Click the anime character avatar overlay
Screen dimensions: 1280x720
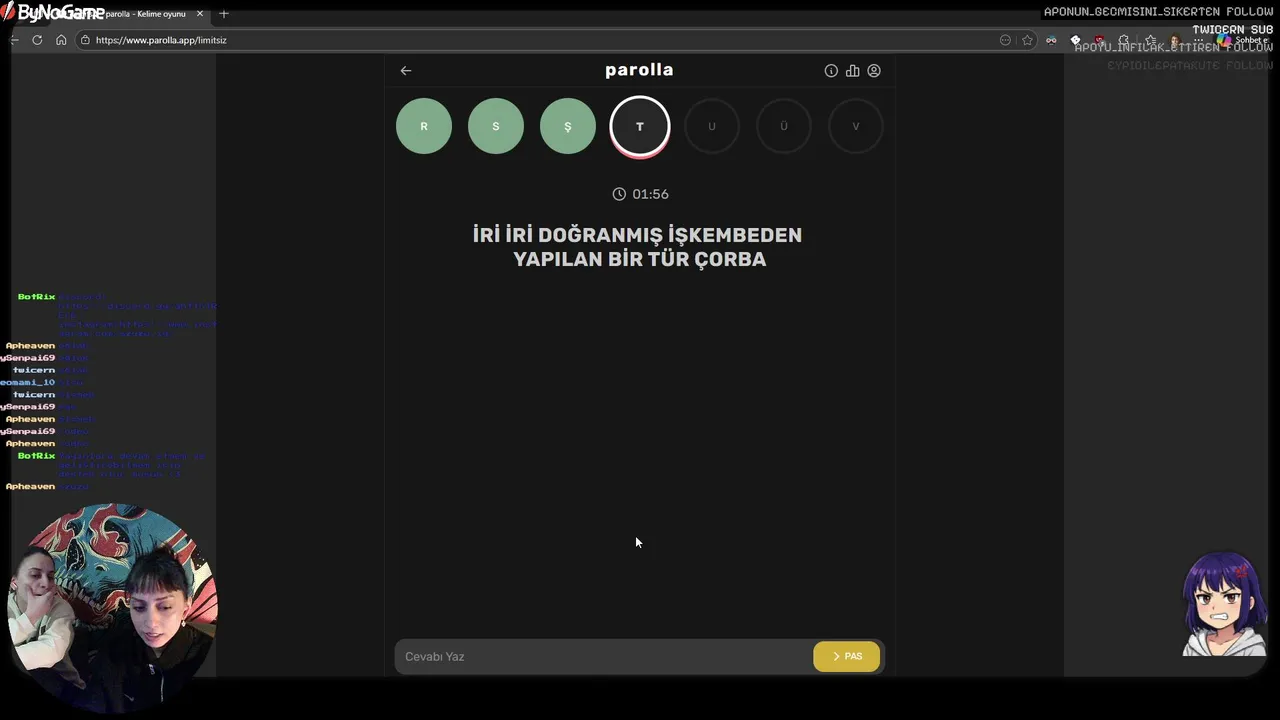(x=1224, y=604)
